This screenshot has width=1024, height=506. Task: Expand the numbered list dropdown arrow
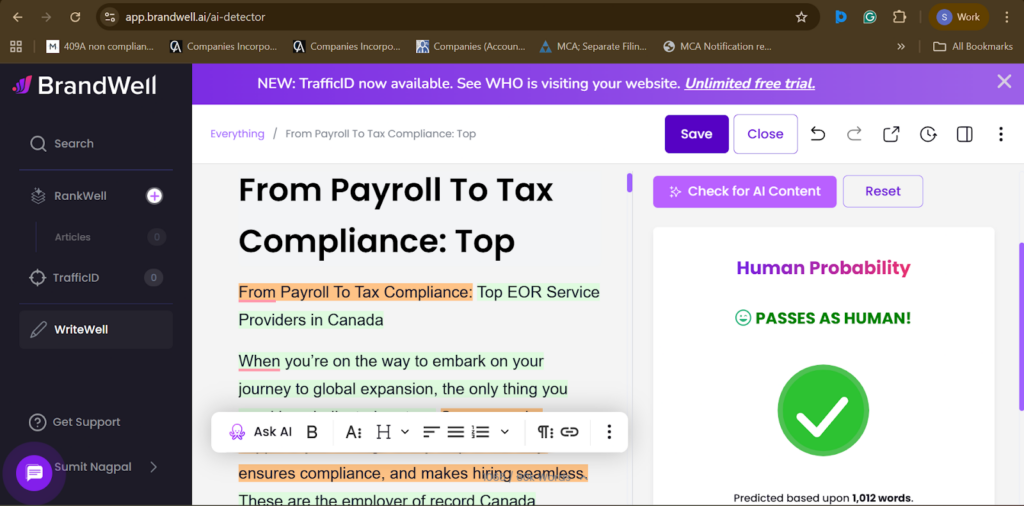(505, 432)
